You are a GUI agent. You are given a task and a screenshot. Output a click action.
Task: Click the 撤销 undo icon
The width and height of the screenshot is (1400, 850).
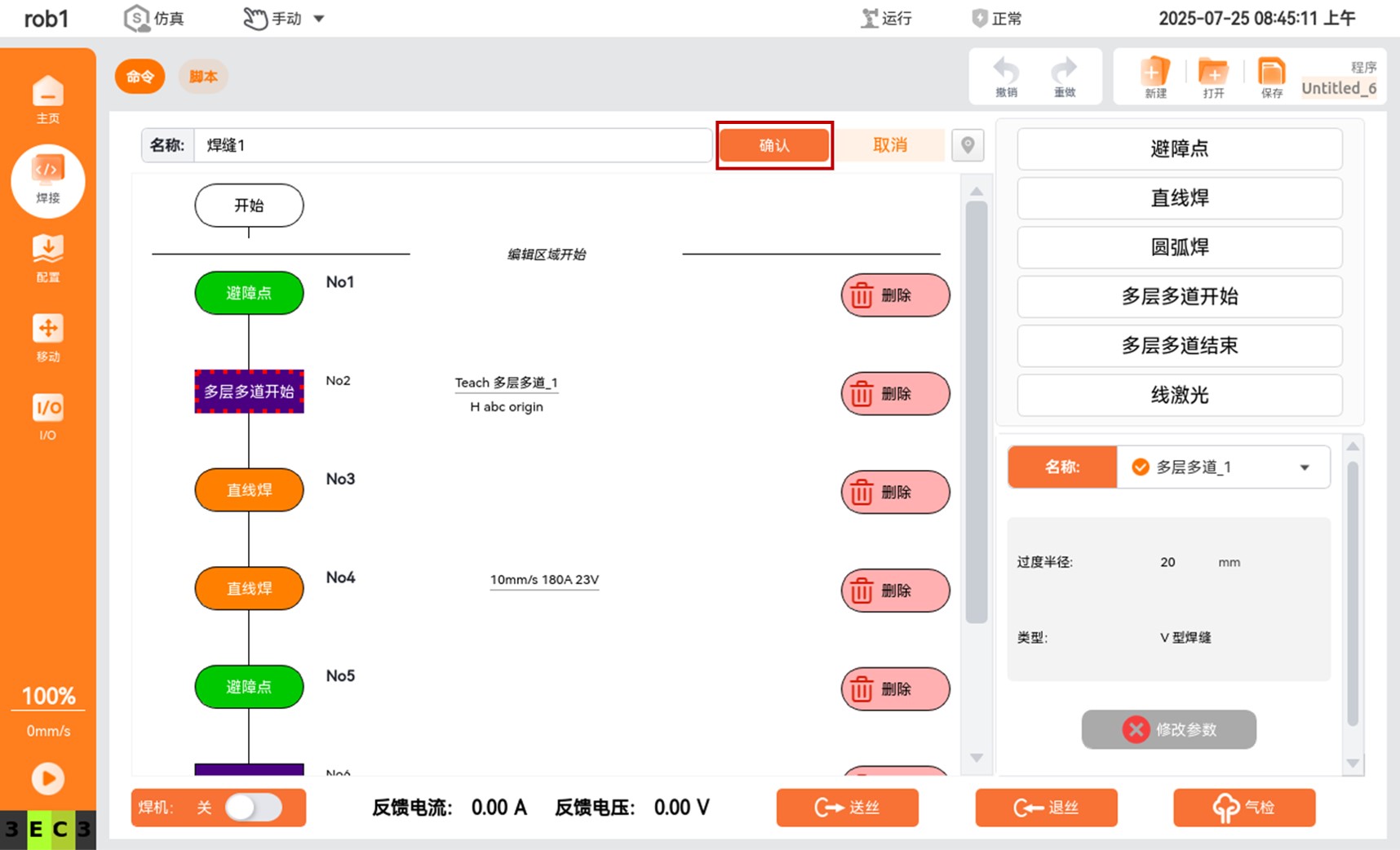pos(1006,77)
